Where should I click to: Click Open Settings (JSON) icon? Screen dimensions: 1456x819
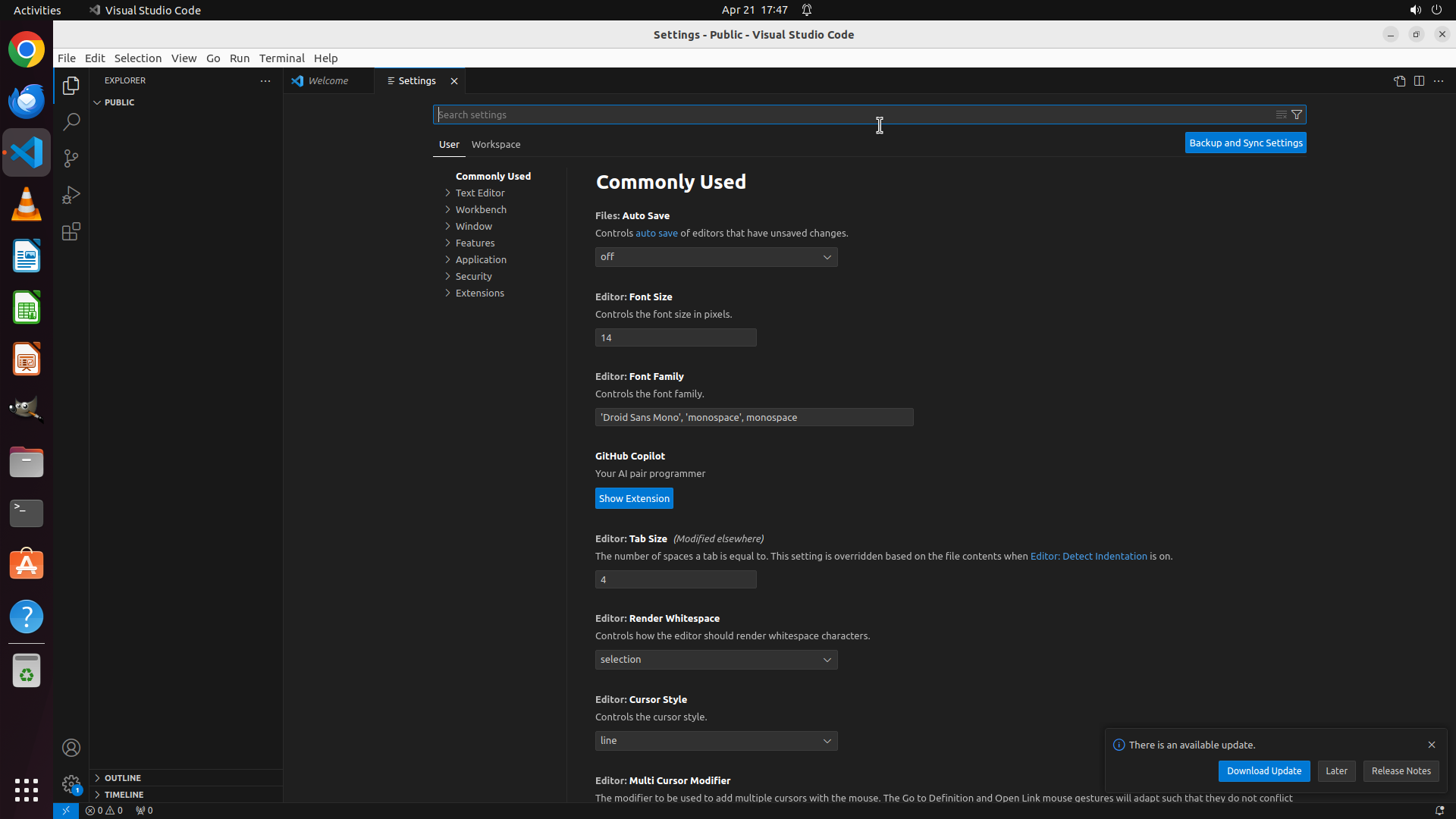1399,81
